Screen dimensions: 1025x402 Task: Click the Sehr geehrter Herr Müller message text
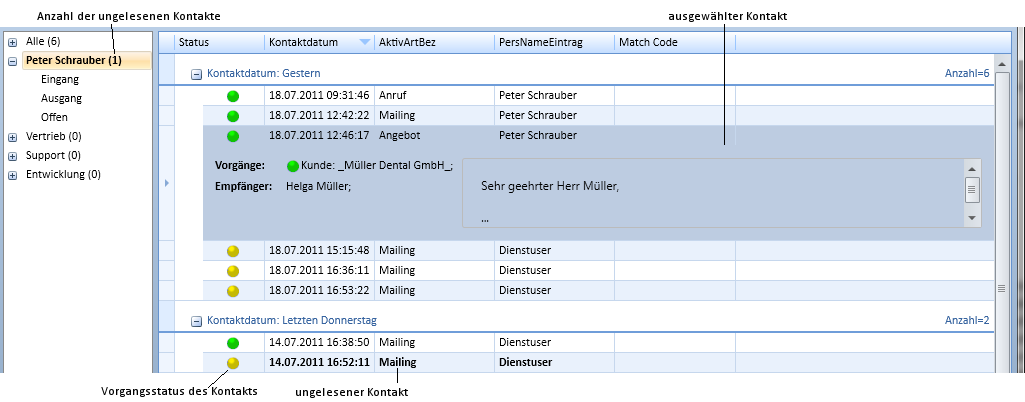[x=550, y=186]
